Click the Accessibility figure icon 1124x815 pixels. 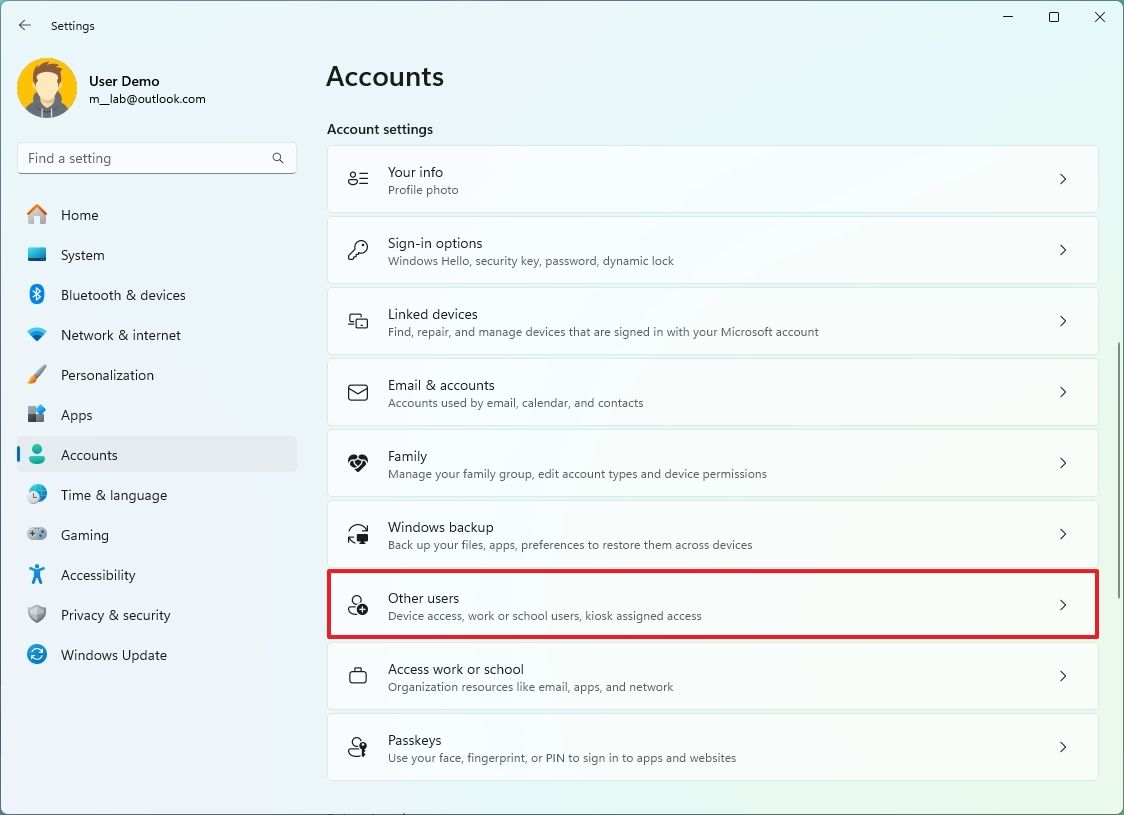tap(37, 575)
